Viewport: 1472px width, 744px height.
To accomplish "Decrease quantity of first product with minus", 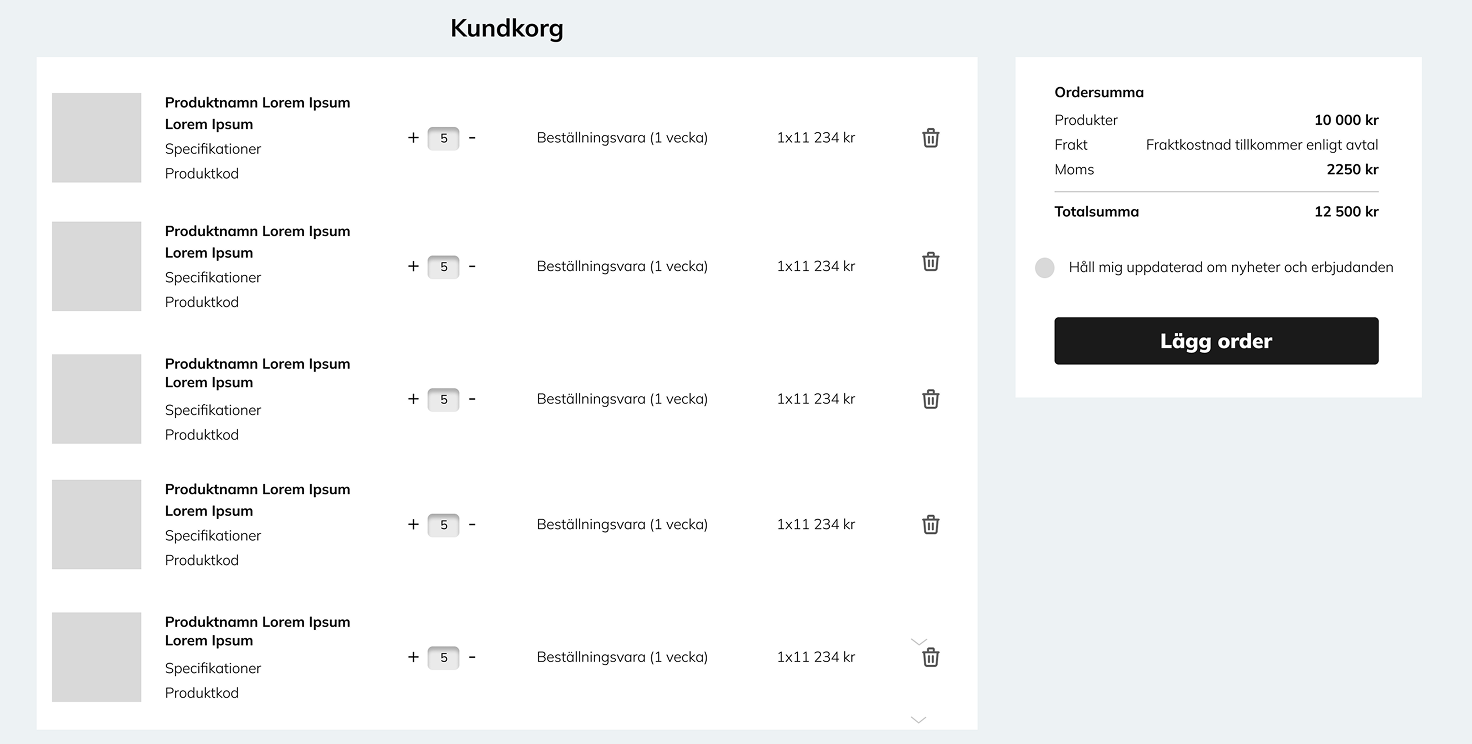I will (472, 137).
